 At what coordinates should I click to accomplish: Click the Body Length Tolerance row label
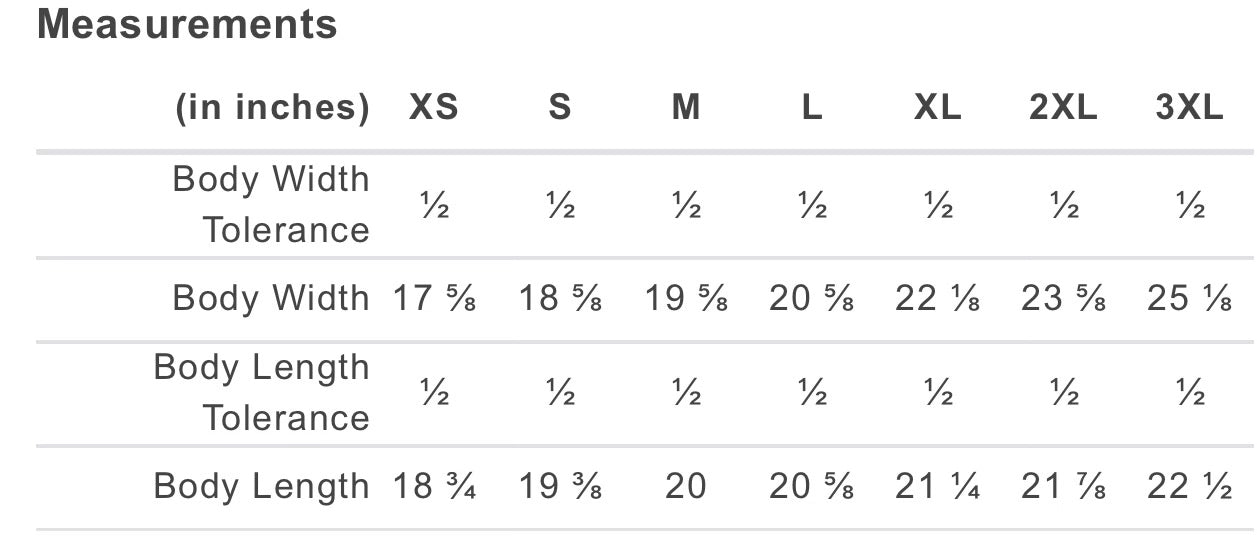point(262,392)
